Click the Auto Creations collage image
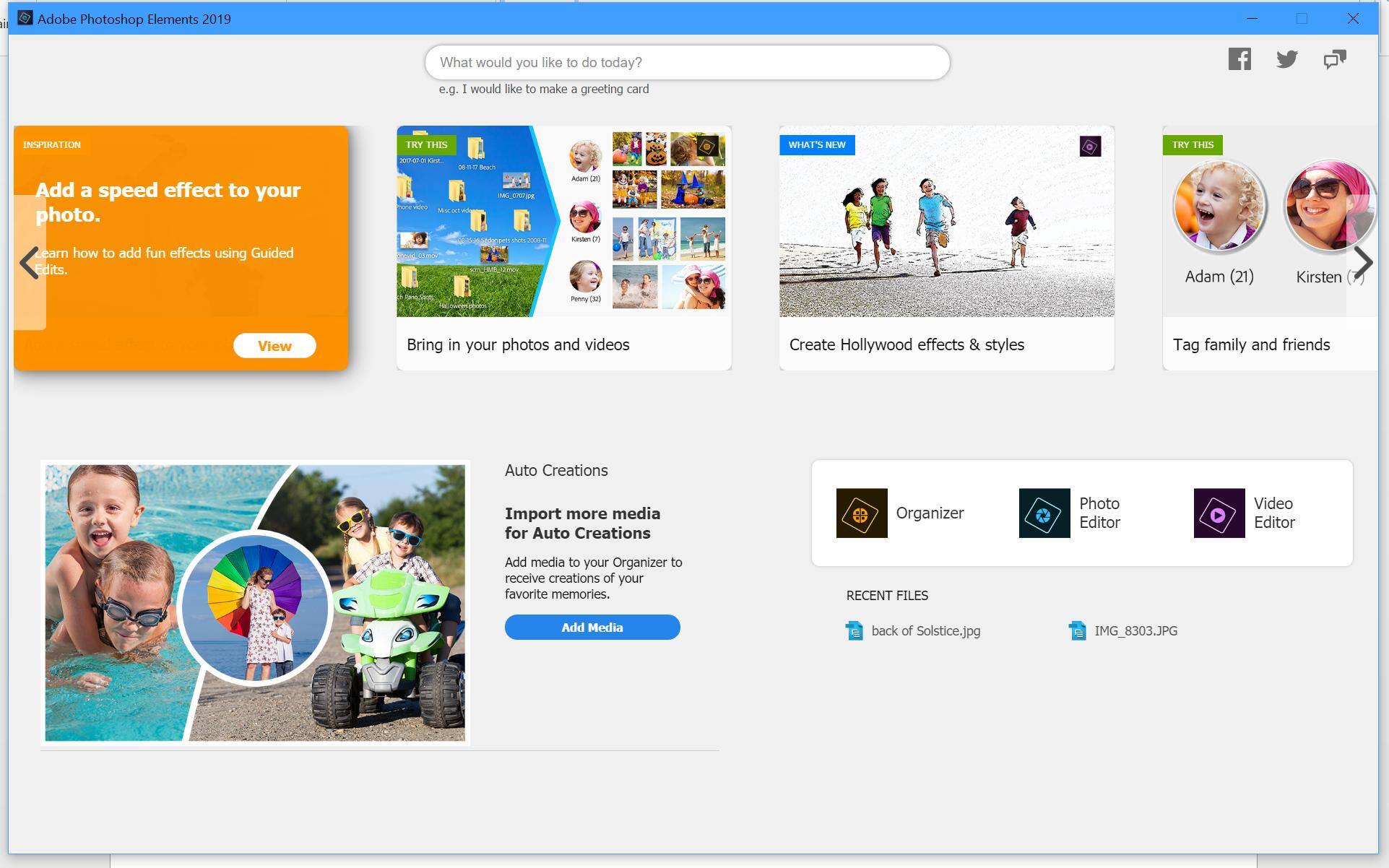This screenshot has height=868, width=1389. pyautogui.click(x=255, y=602)
